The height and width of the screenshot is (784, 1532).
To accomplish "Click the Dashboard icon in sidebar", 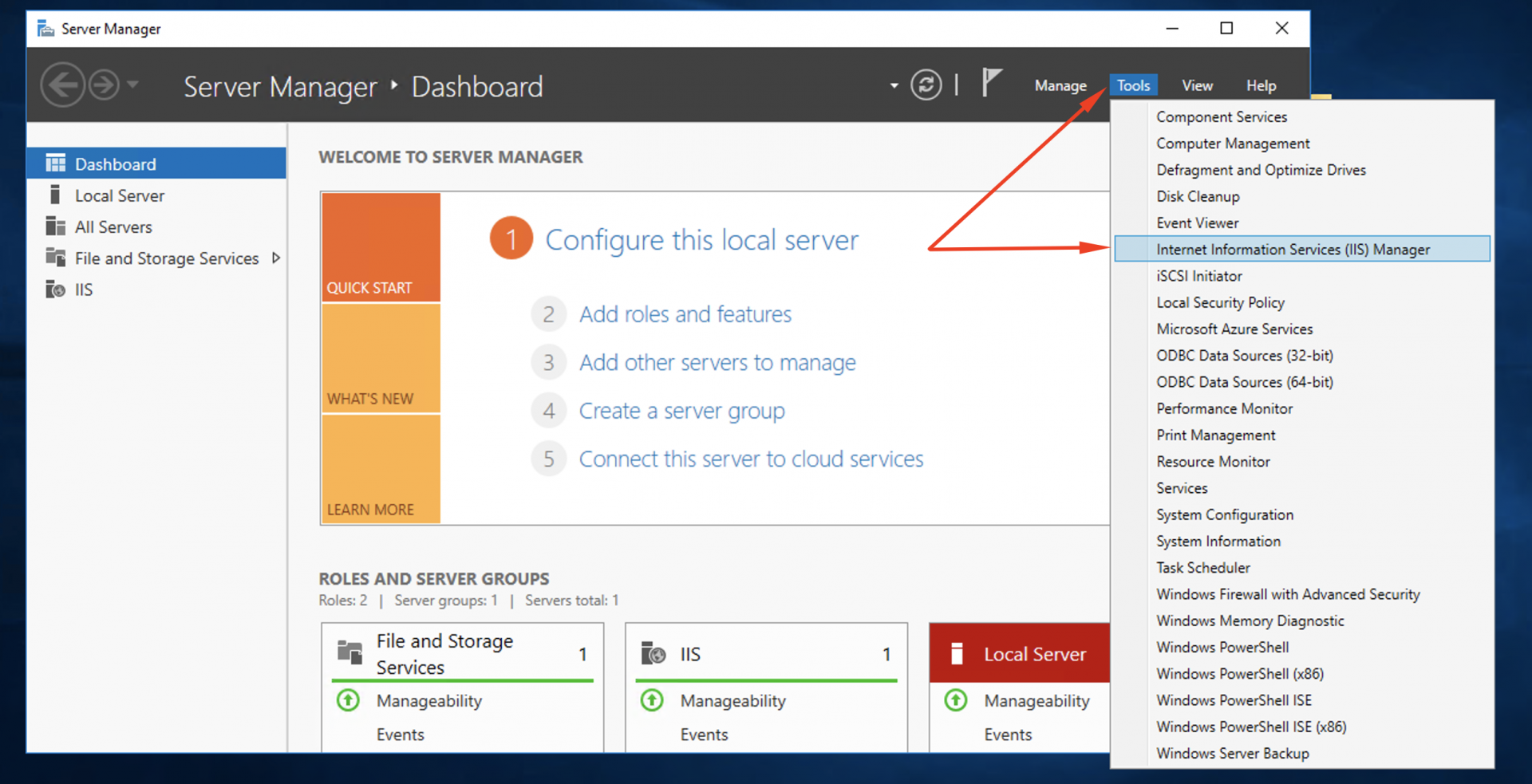I will pyautogui.click(x=55, y=163).
